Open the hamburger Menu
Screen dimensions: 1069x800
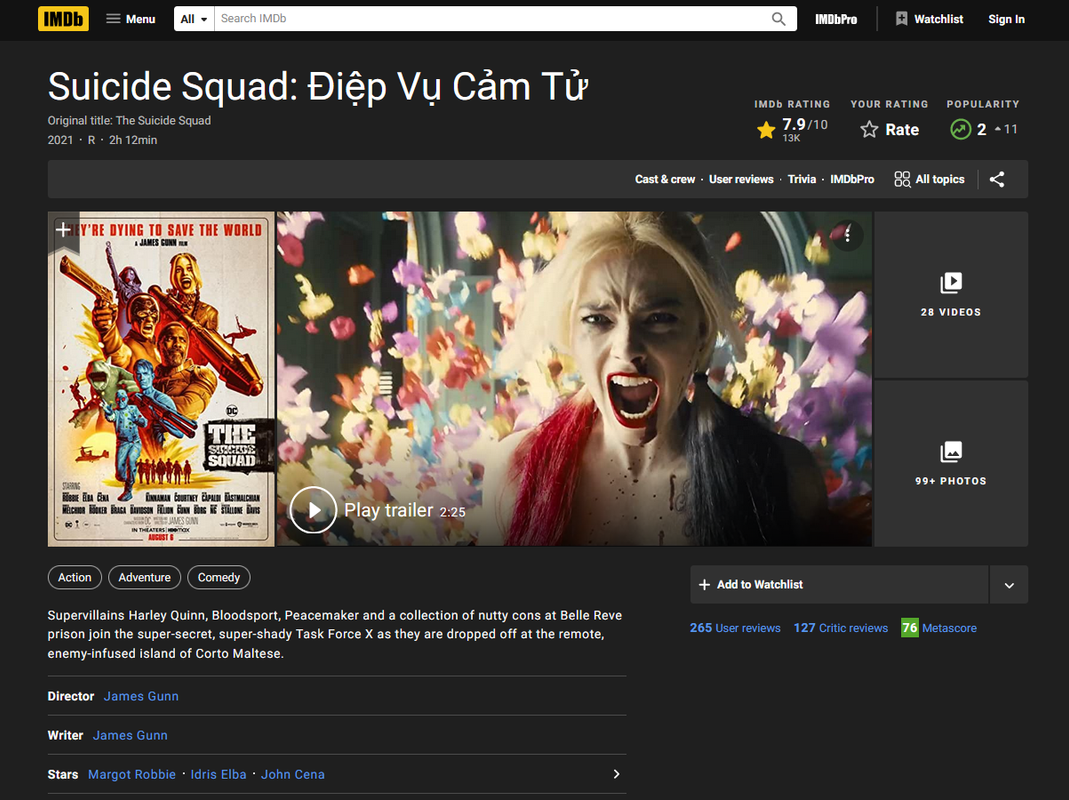pyautogui.click(x=131, y=19)
